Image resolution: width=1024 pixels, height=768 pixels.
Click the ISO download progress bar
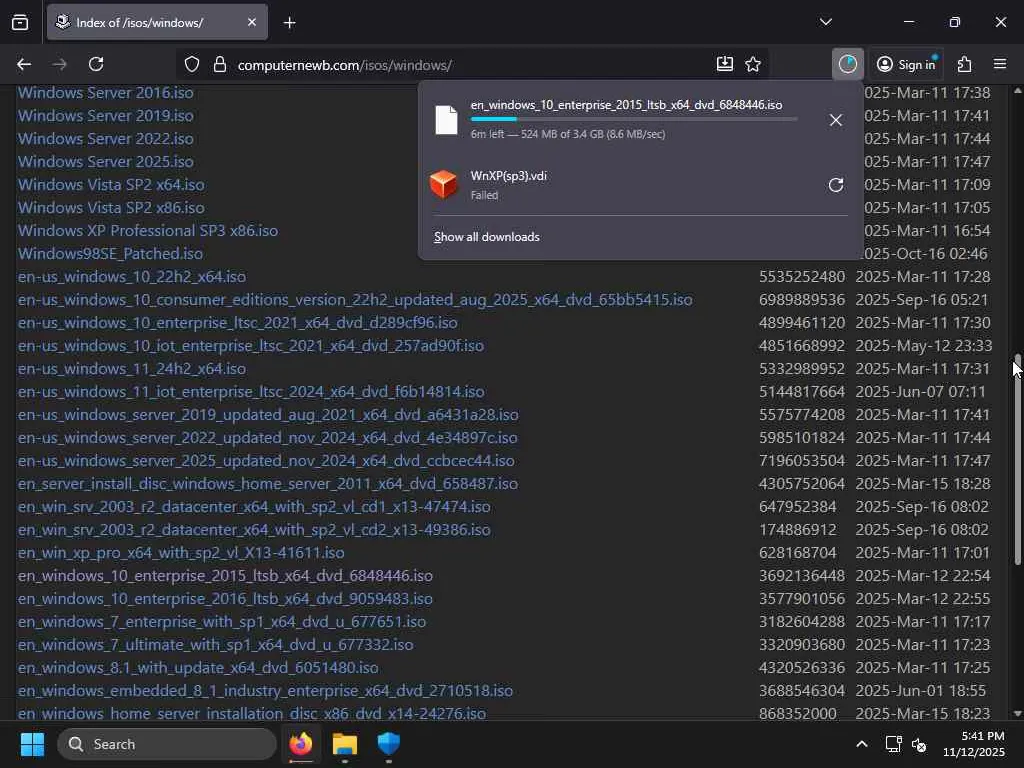point(633,119)
